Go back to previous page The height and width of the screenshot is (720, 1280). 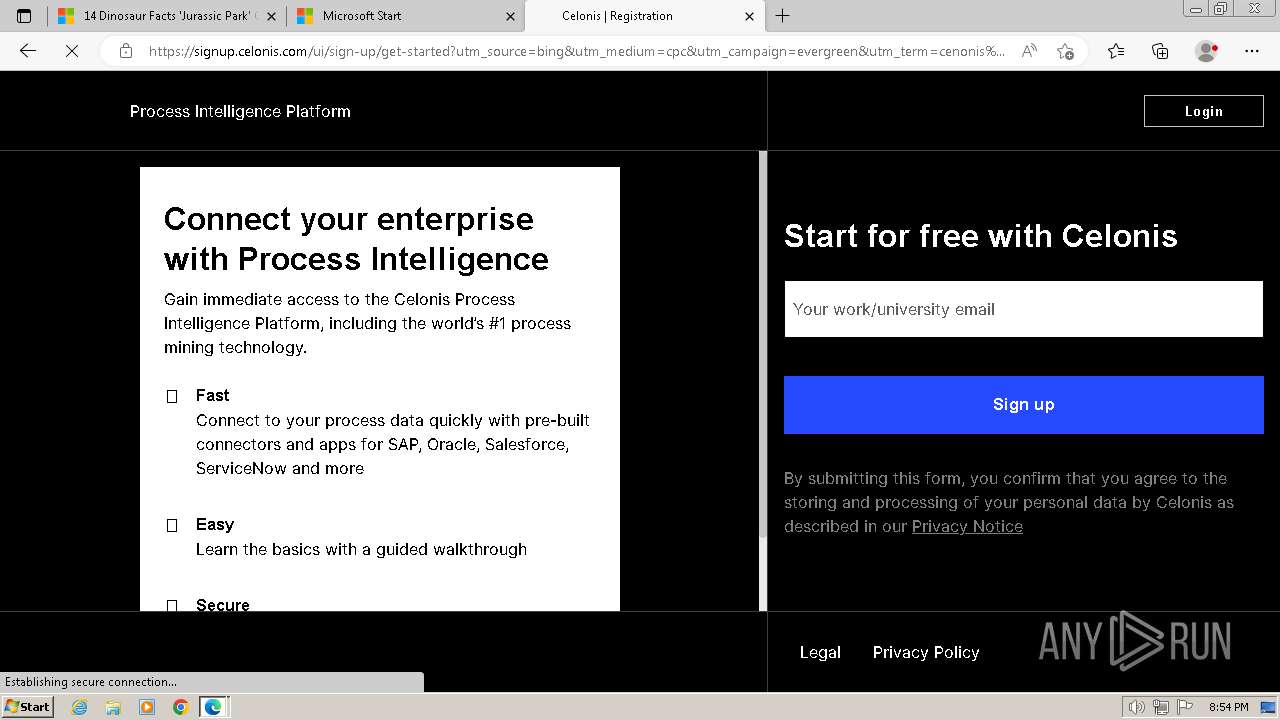click(28, 51)
